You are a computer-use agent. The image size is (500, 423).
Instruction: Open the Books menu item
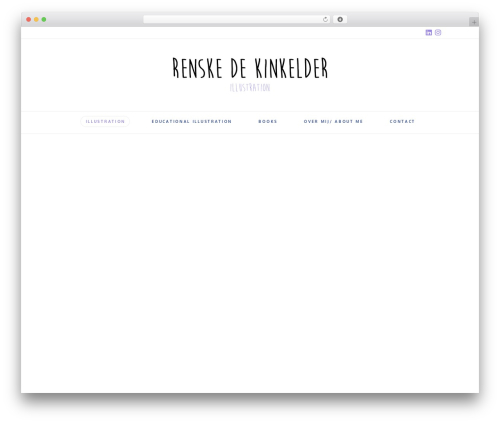268,121
